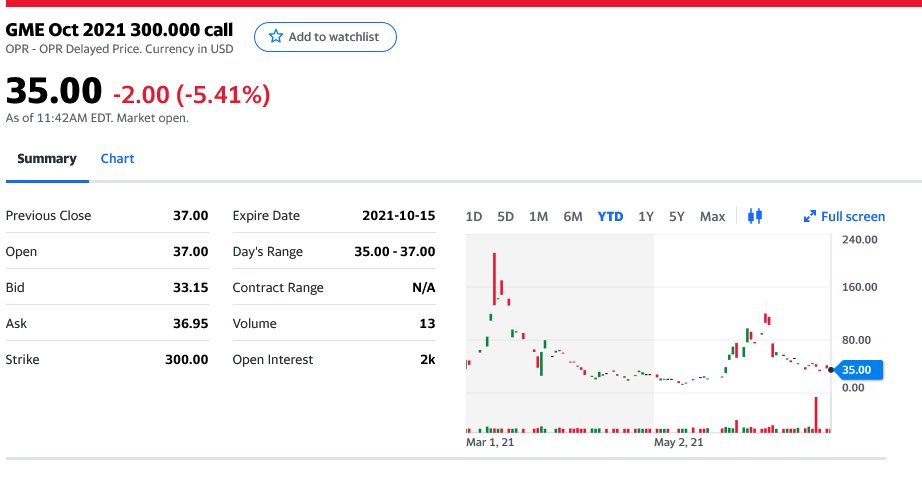
Task: Click the Expire Date label
Action: pos(266,216)
